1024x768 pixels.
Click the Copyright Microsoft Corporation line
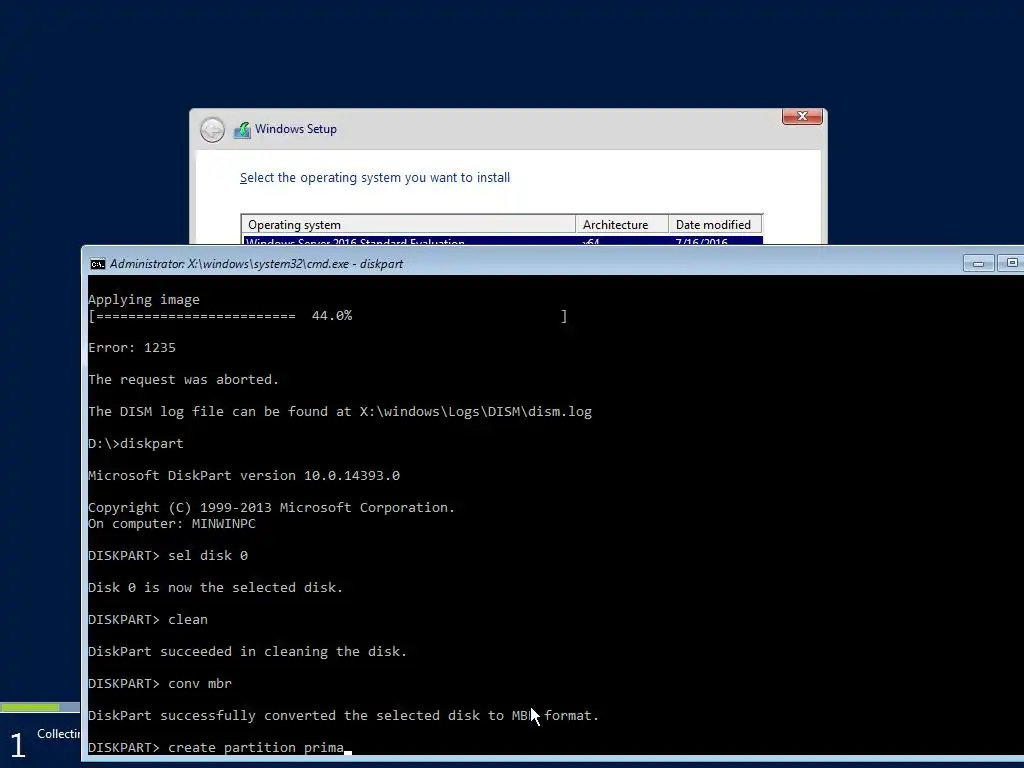pos(272,507)
